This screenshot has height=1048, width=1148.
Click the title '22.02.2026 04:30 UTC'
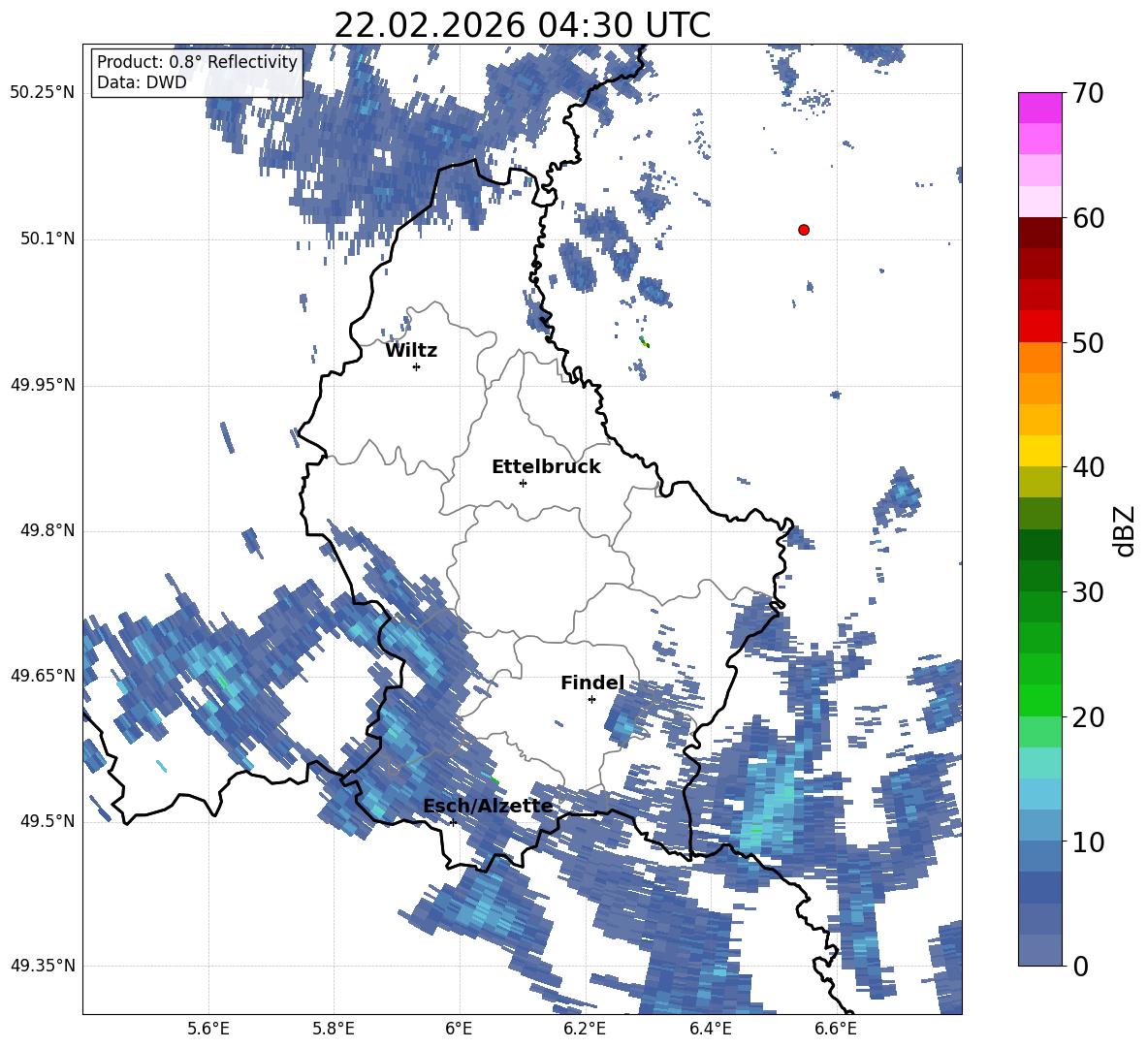tap(522, 25)
